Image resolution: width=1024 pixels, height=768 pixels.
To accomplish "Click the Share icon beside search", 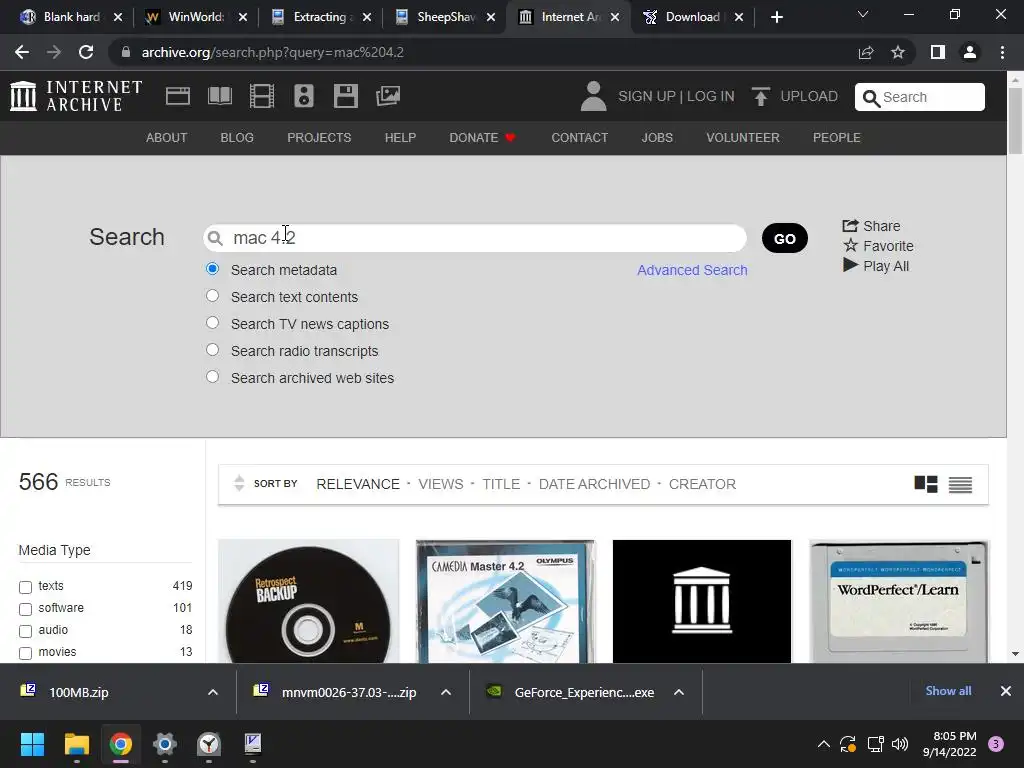I will (x=850, y=225).
